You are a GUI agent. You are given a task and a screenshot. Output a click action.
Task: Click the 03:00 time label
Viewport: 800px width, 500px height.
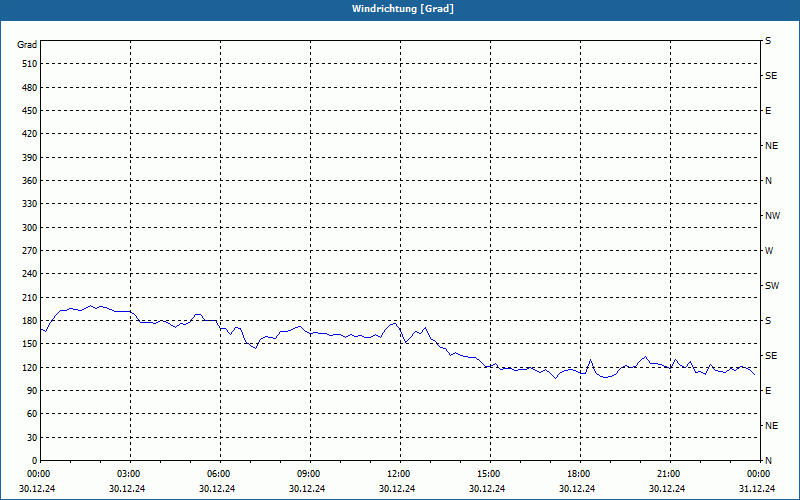tap(130, 474)
